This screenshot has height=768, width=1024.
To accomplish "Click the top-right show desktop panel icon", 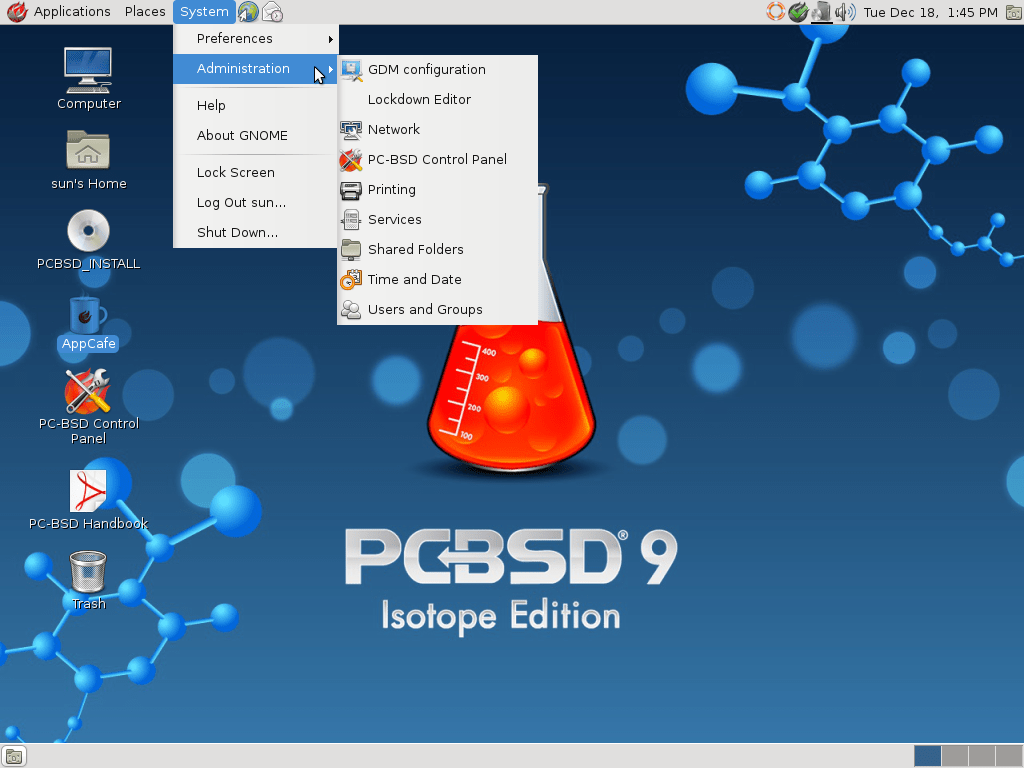I will [x=1013, y=12].
